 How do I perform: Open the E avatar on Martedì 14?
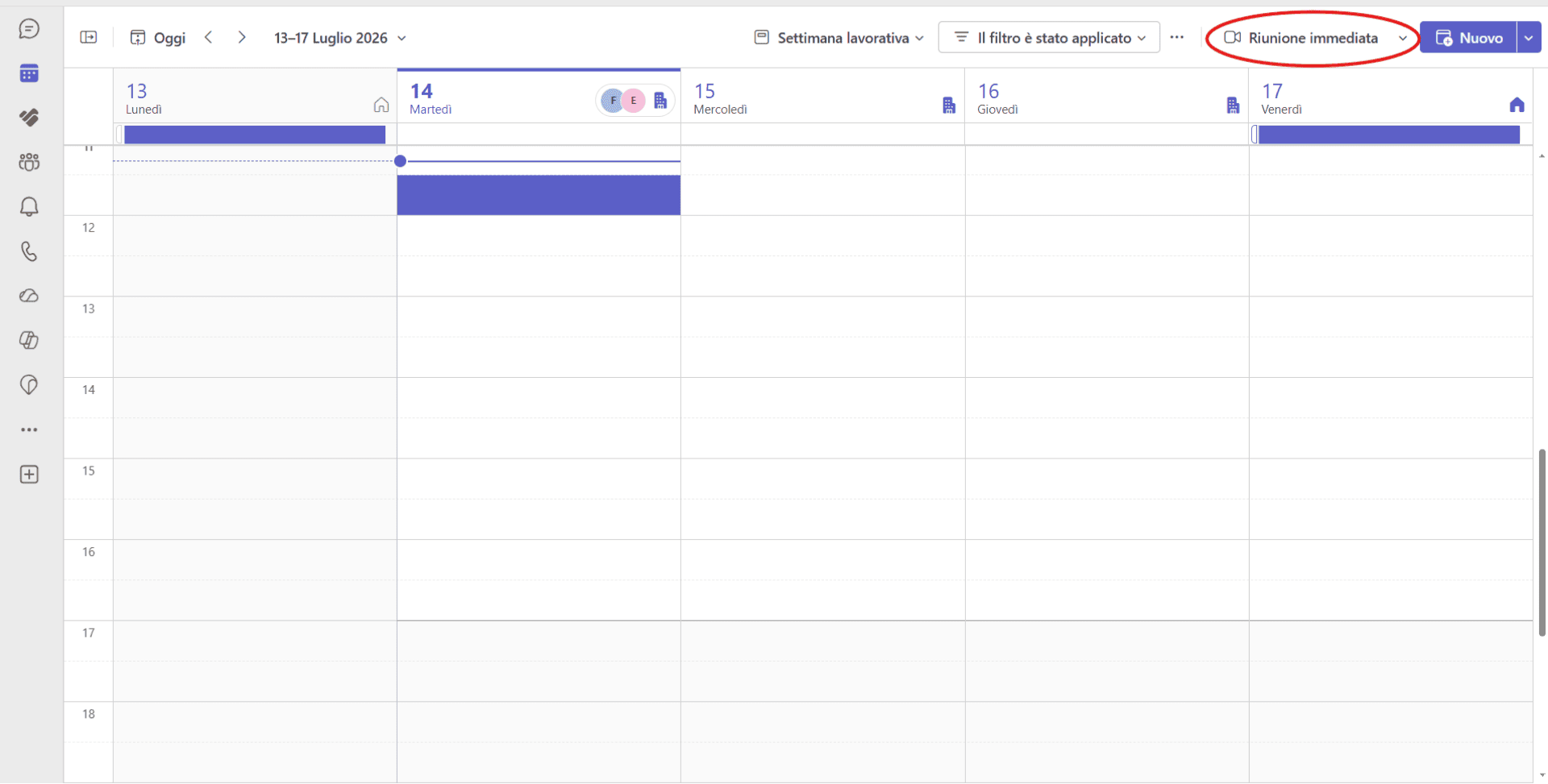(634, 101)
